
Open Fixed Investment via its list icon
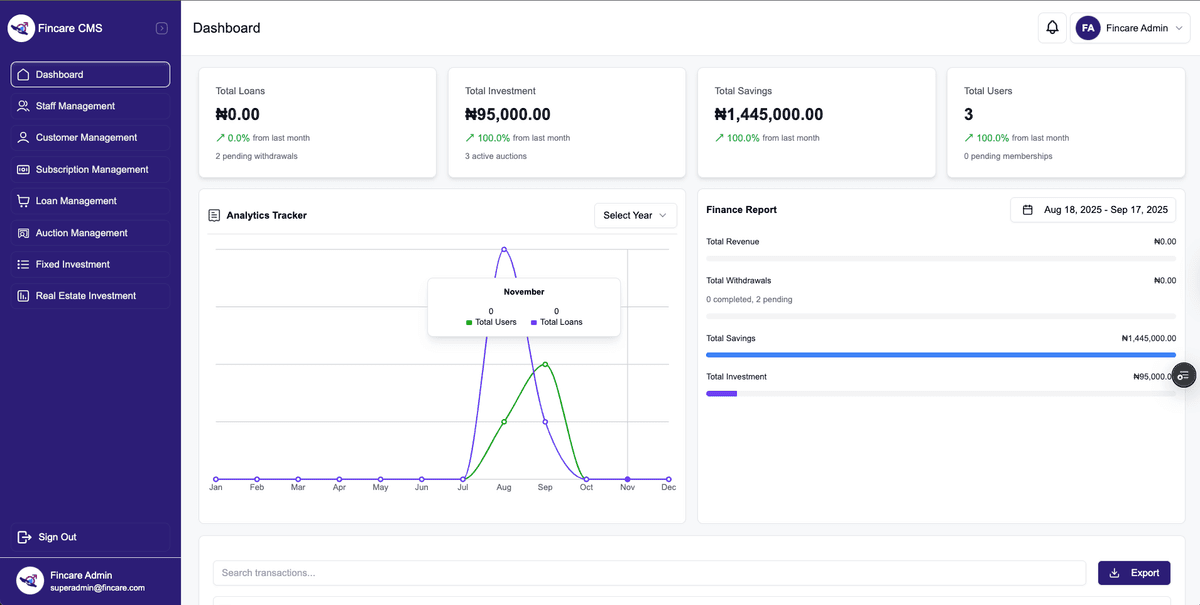pos(24,264)
